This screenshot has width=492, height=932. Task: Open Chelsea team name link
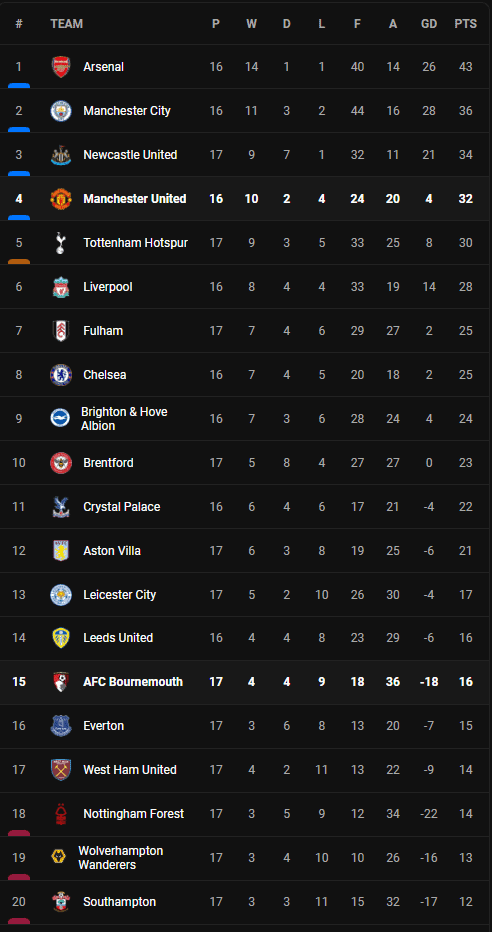(x=105, y=374)
